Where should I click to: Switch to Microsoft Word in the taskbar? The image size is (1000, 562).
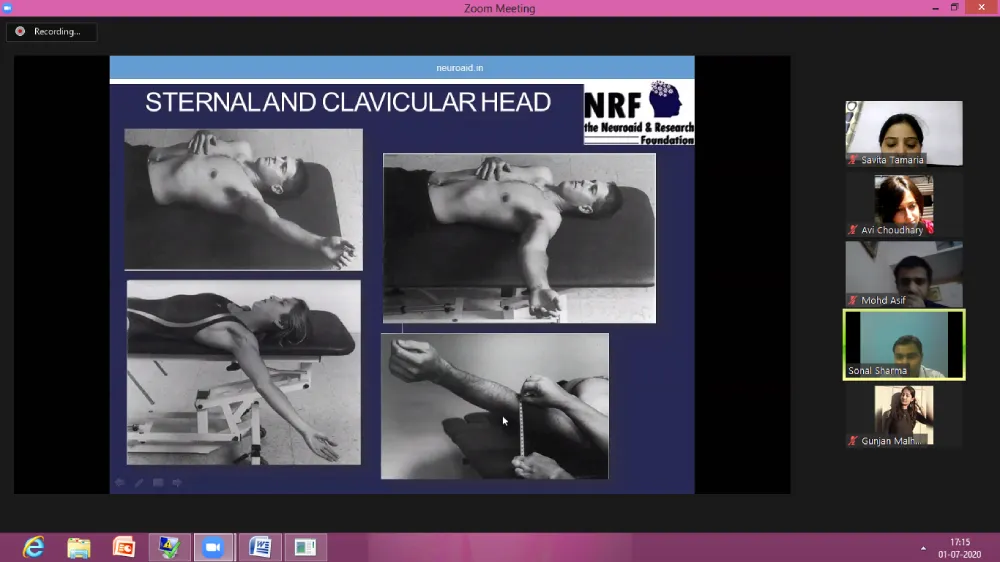(x=260, y=547)
